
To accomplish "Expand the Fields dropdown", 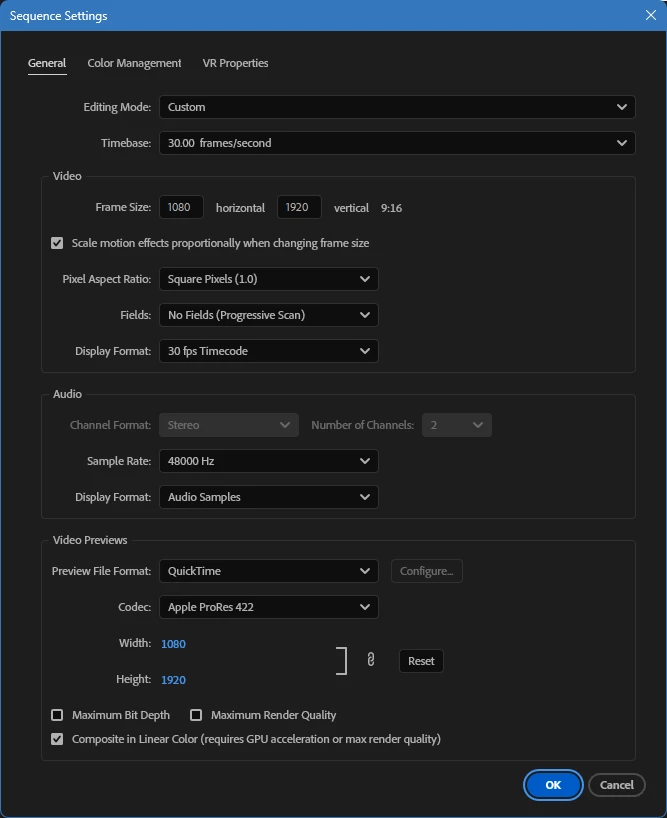I will click(x=269, y=315).
